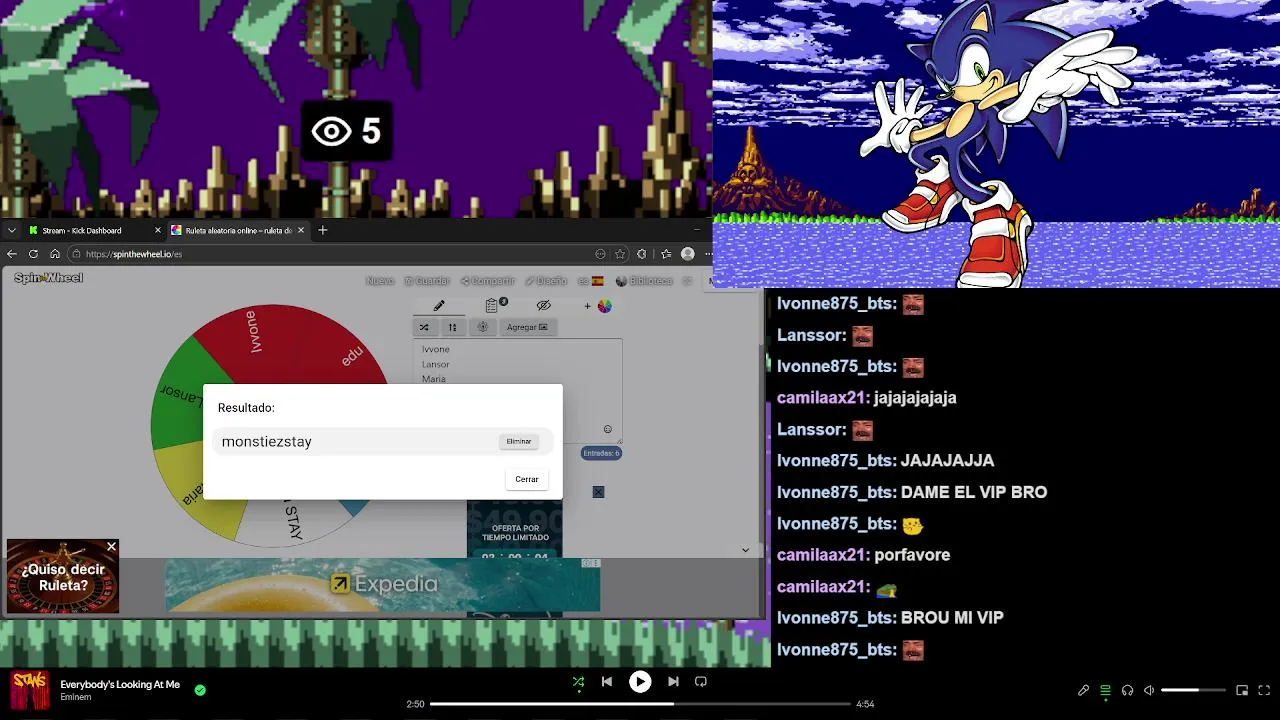Open Biblioteca in wheel menu
Viewport: 1280px width, 720px height.
644,281
